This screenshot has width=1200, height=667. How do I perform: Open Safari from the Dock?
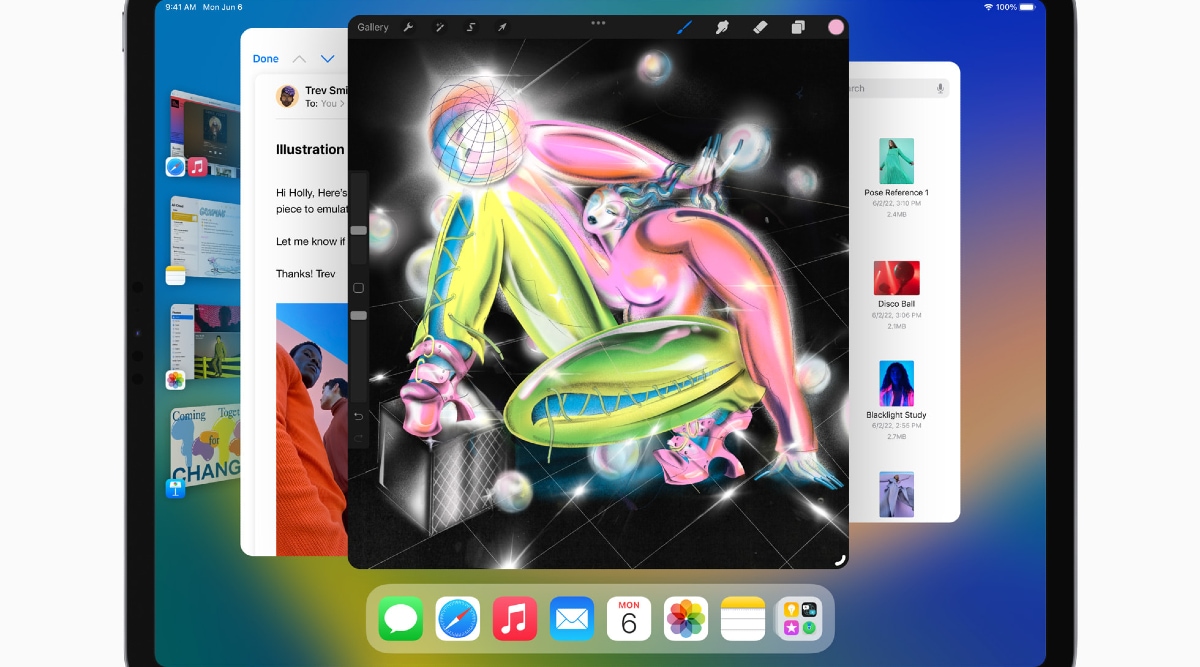point(457,617)
